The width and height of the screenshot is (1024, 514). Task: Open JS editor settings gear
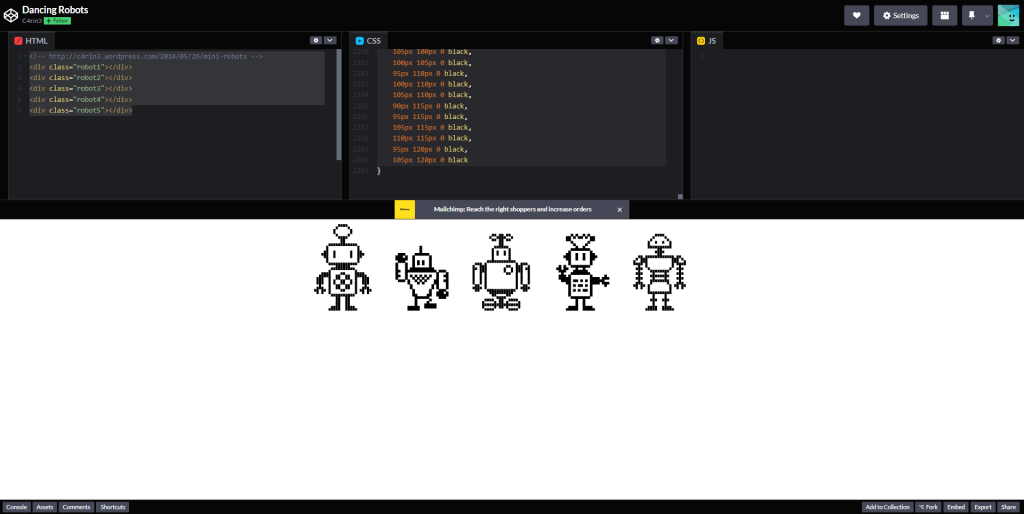click(998, 40)
